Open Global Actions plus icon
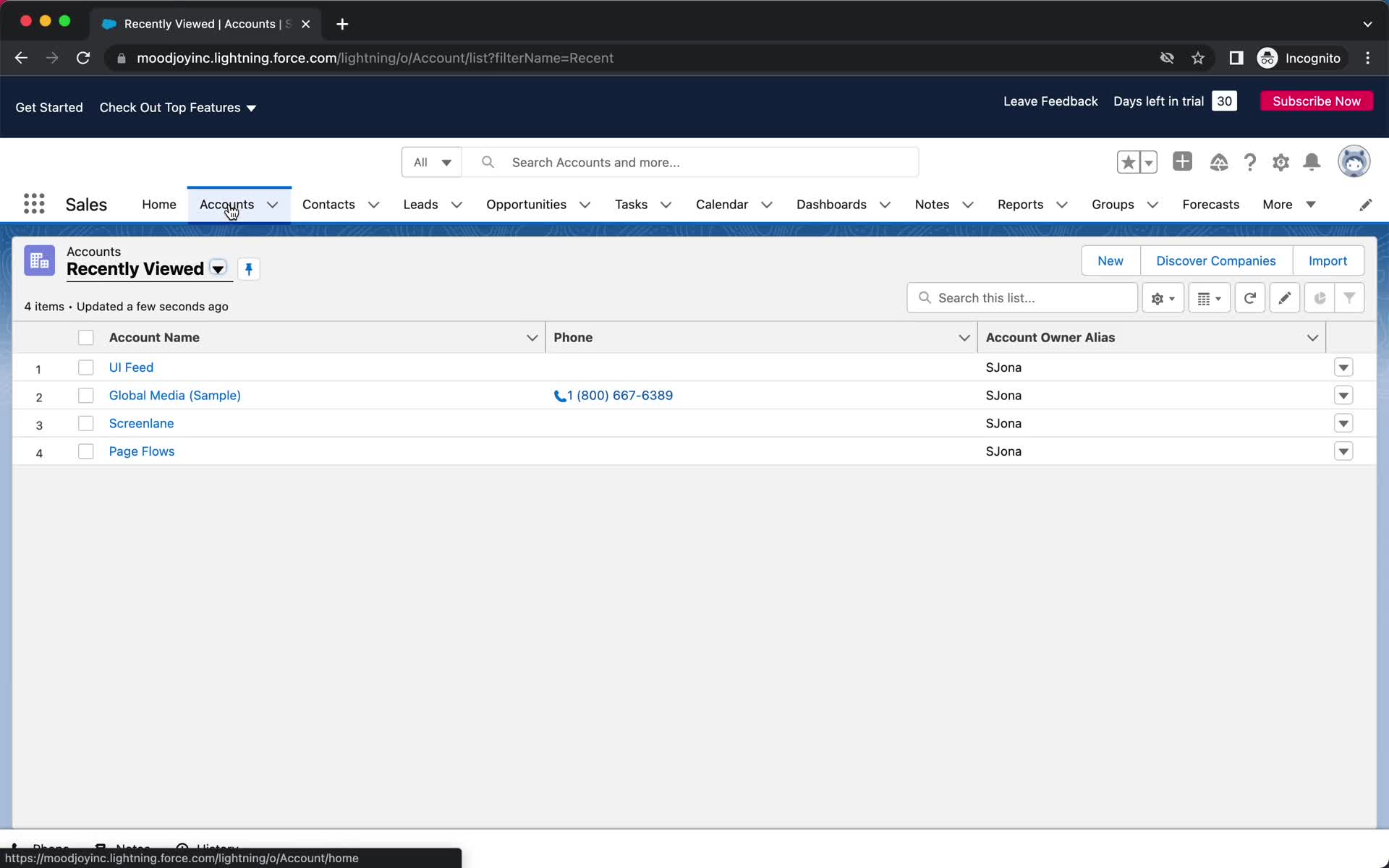 tap(1182, 161)
